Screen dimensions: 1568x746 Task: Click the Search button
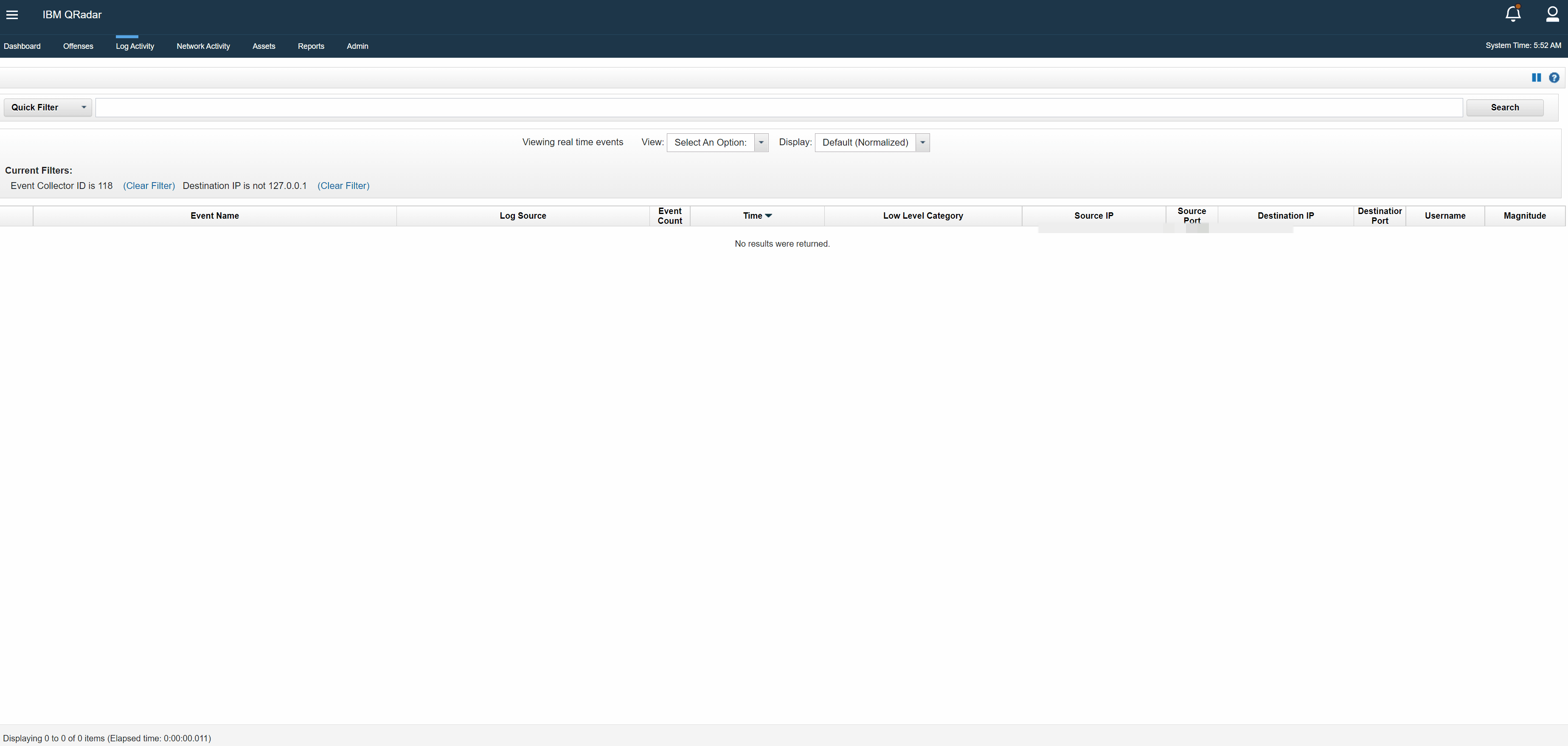tap(1504, 107)
